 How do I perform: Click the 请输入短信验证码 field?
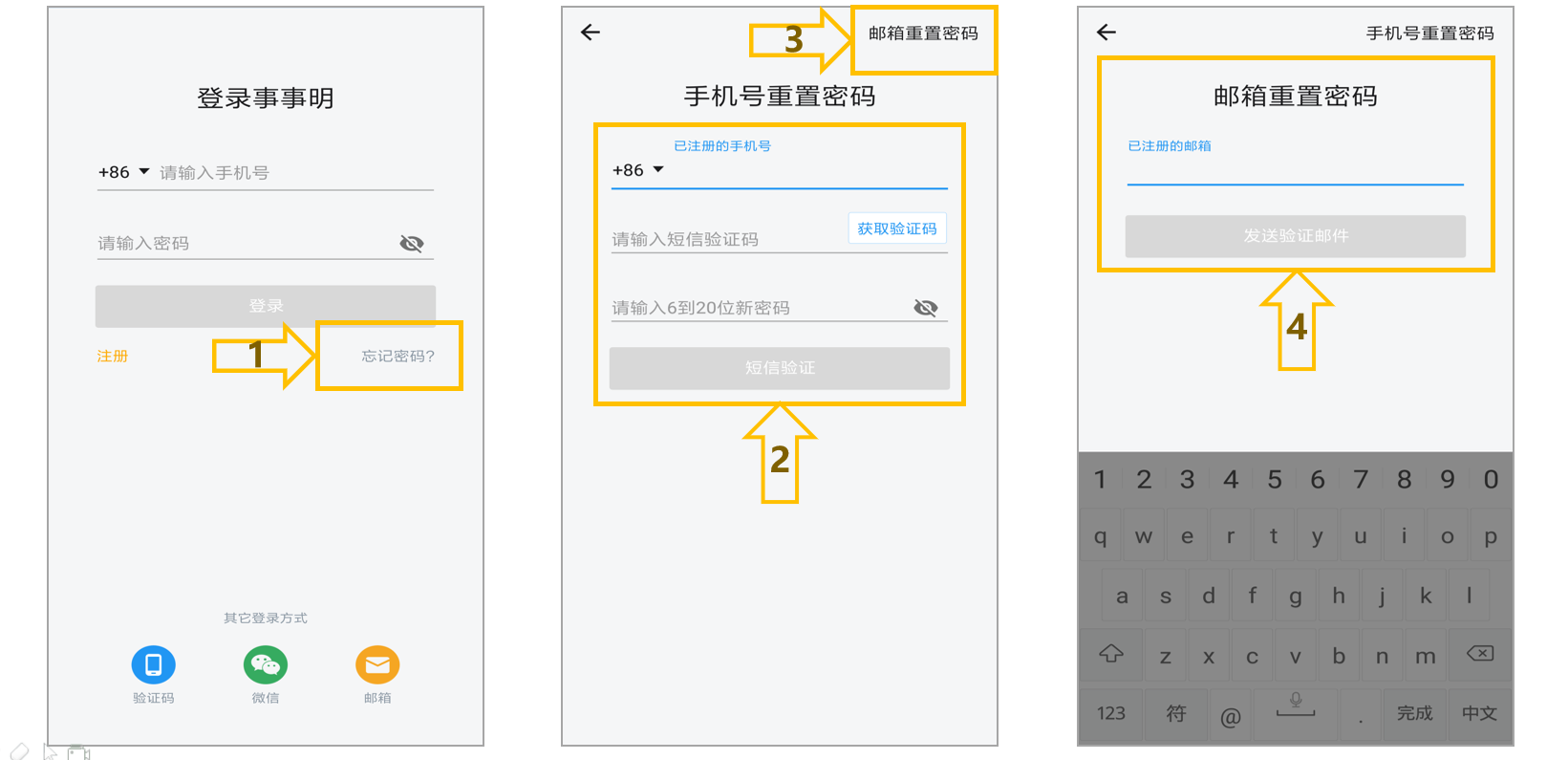(728, 239)
